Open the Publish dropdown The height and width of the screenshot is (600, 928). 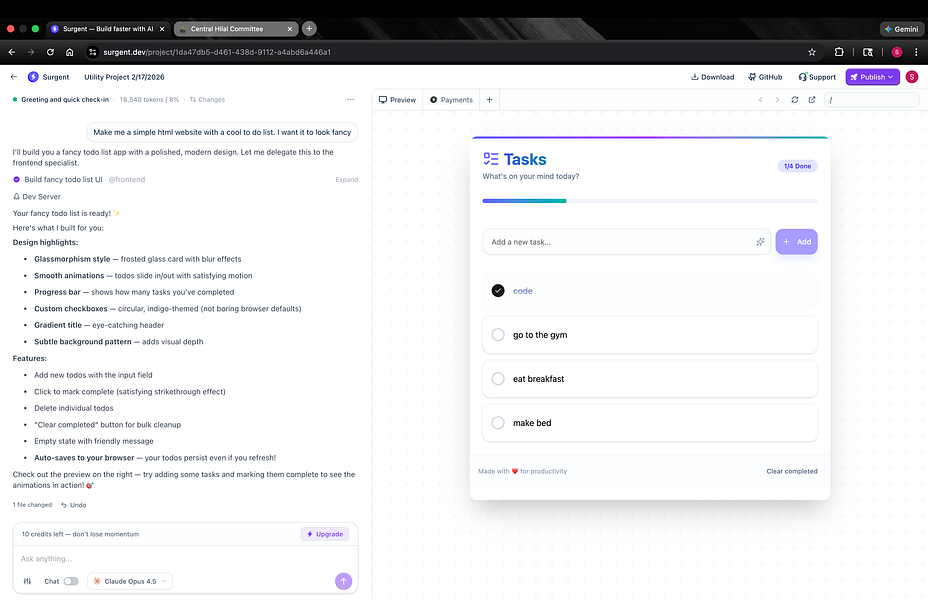pyautogui.click(x=872, y=77)
